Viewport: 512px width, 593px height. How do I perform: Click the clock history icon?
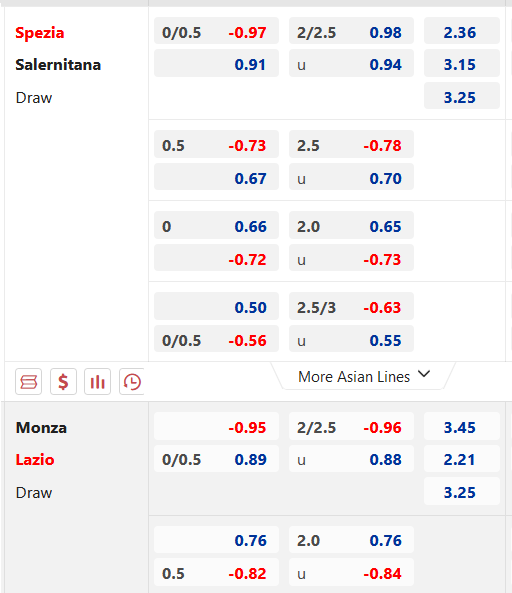132,381
